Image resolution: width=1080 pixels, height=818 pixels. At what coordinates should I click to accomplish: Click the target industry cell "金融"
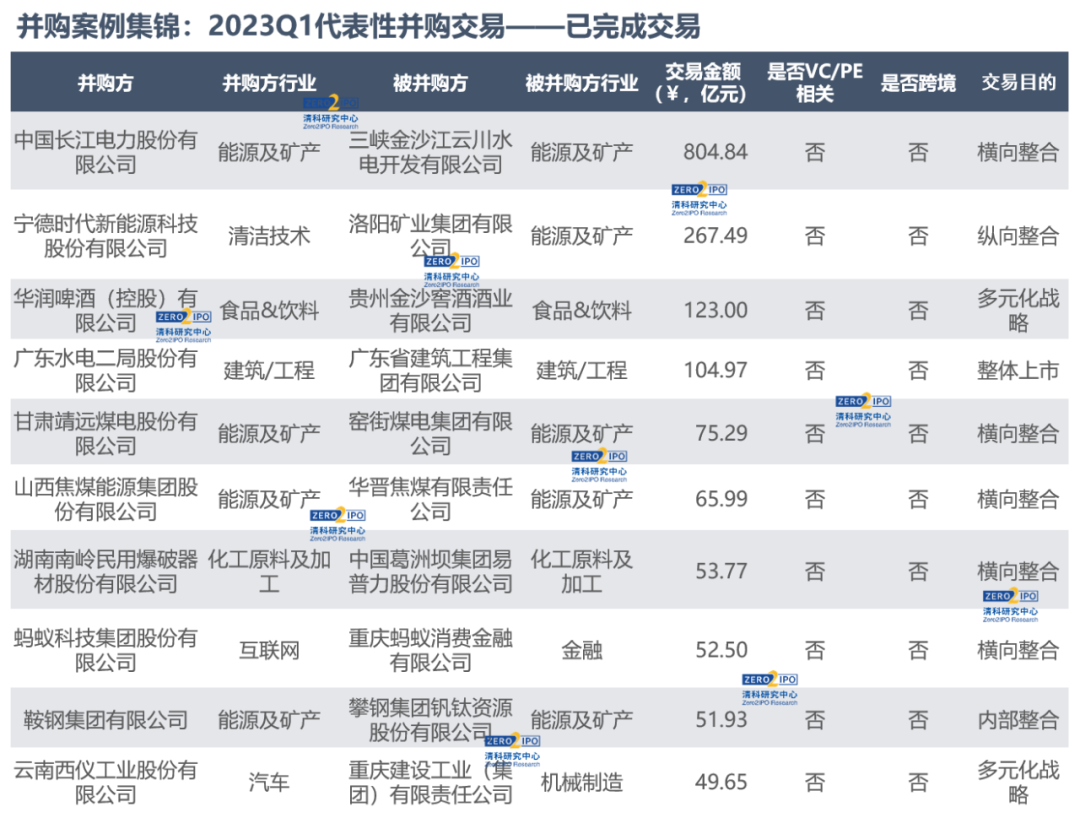(x=582, y=650)
